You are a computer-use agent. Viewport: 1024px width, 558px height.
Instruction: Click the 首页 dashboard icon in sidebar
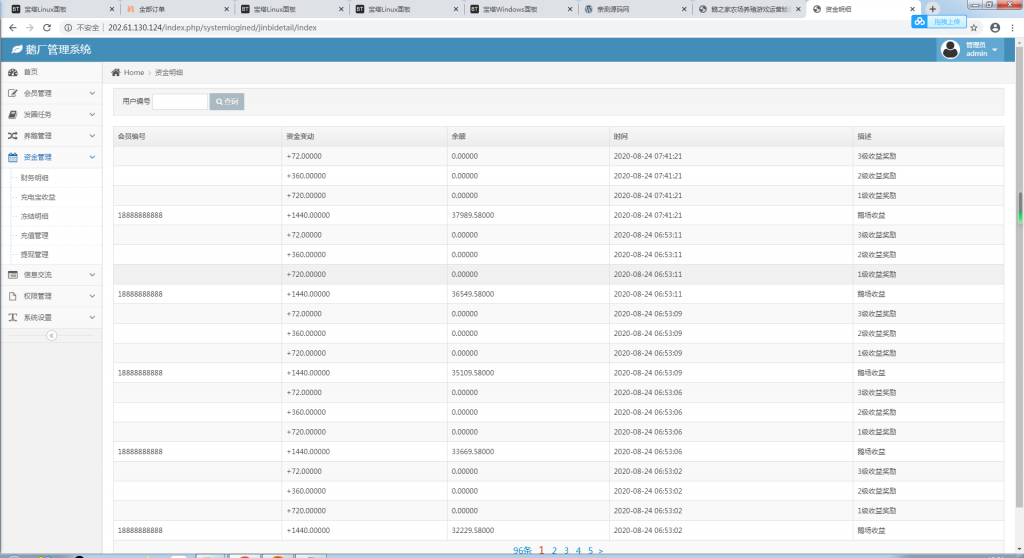13,72
